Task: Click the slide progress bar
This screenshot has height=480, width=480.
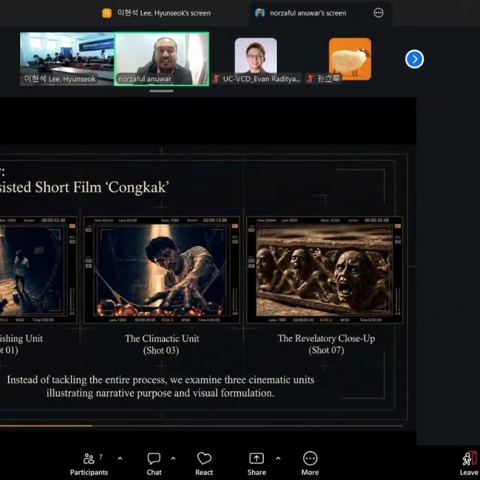Action: pos(201,426)
